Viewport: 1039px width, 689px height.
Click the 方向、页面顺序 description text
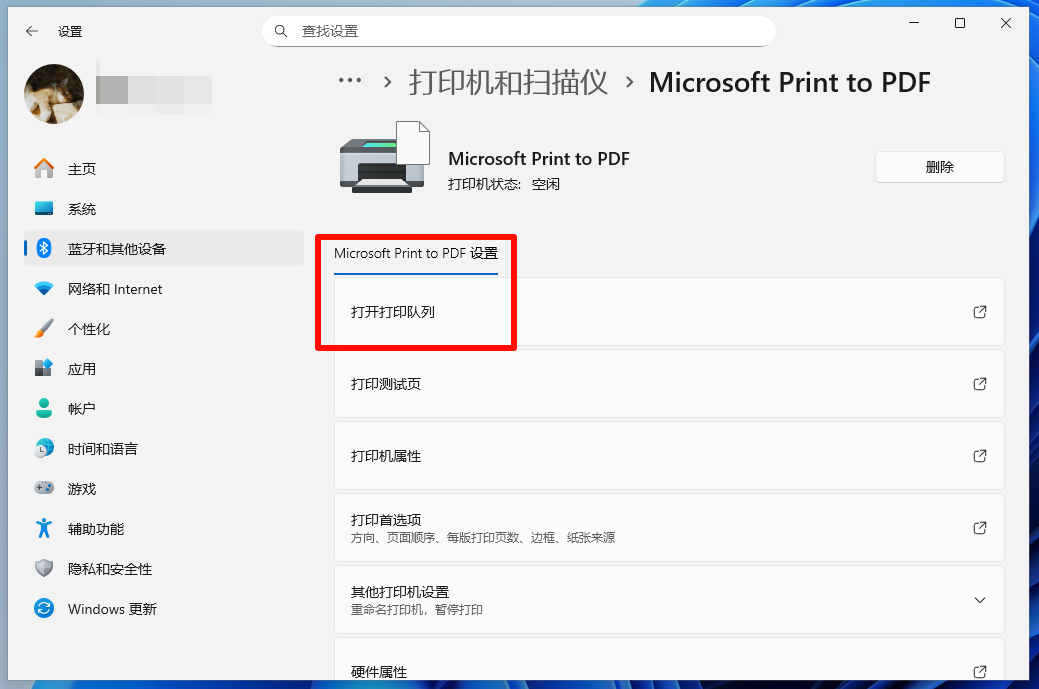[x=482, y=538]
